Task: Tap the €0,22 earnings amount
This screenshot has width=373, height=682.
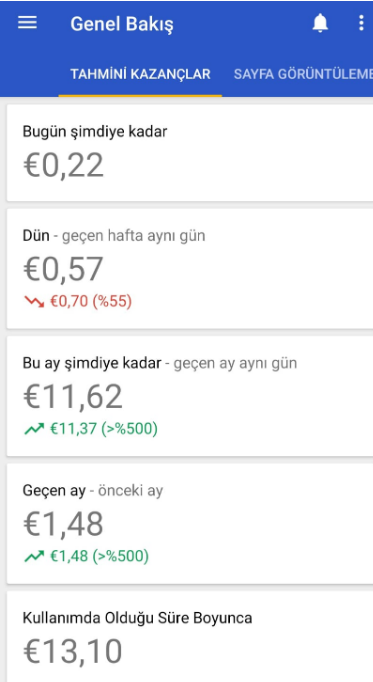Action: pos(63,165)
